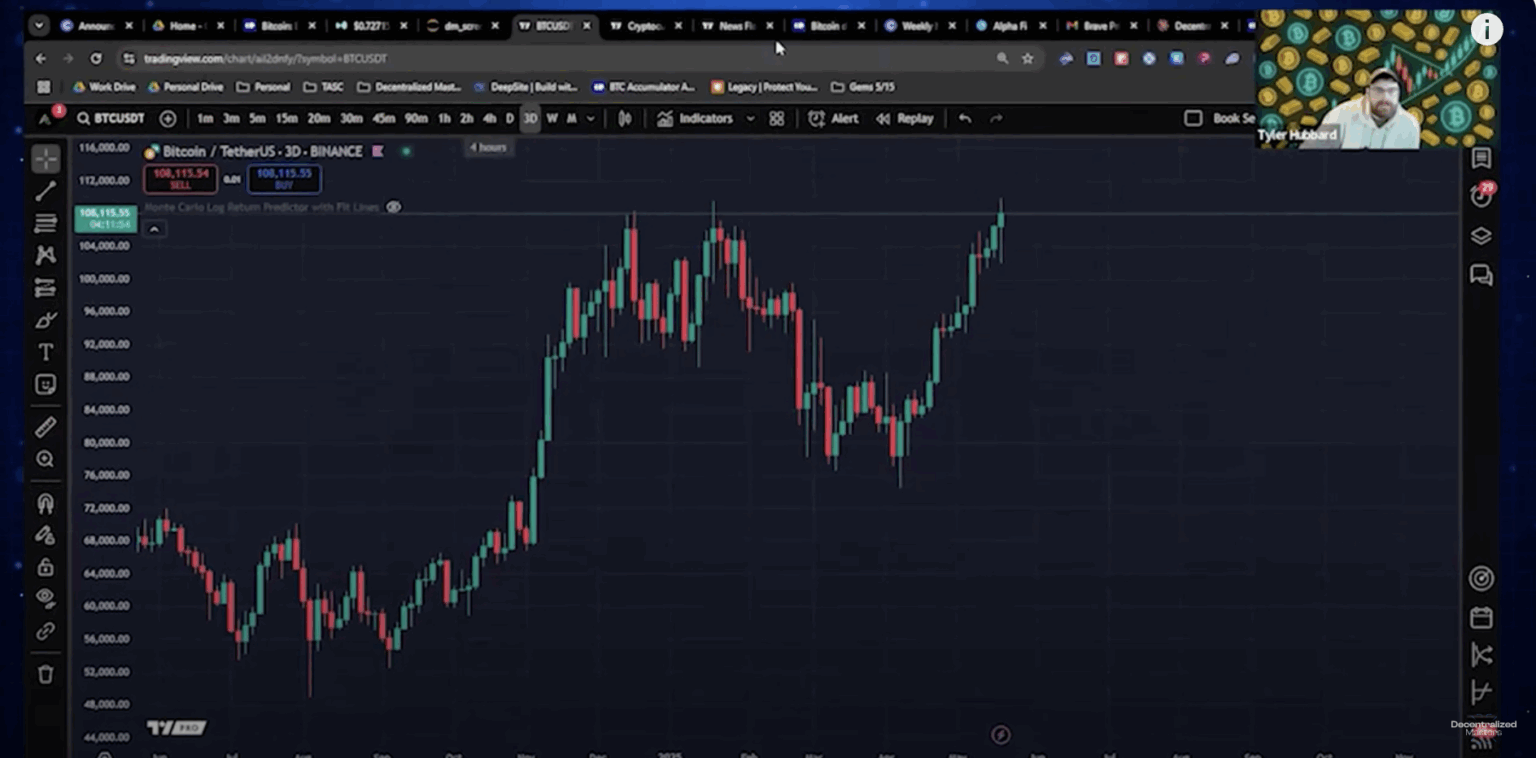This screenshot has height=758, width=1536.
Task: Click the Alert button
Action: pyautogui.click(x=833, y=118)
